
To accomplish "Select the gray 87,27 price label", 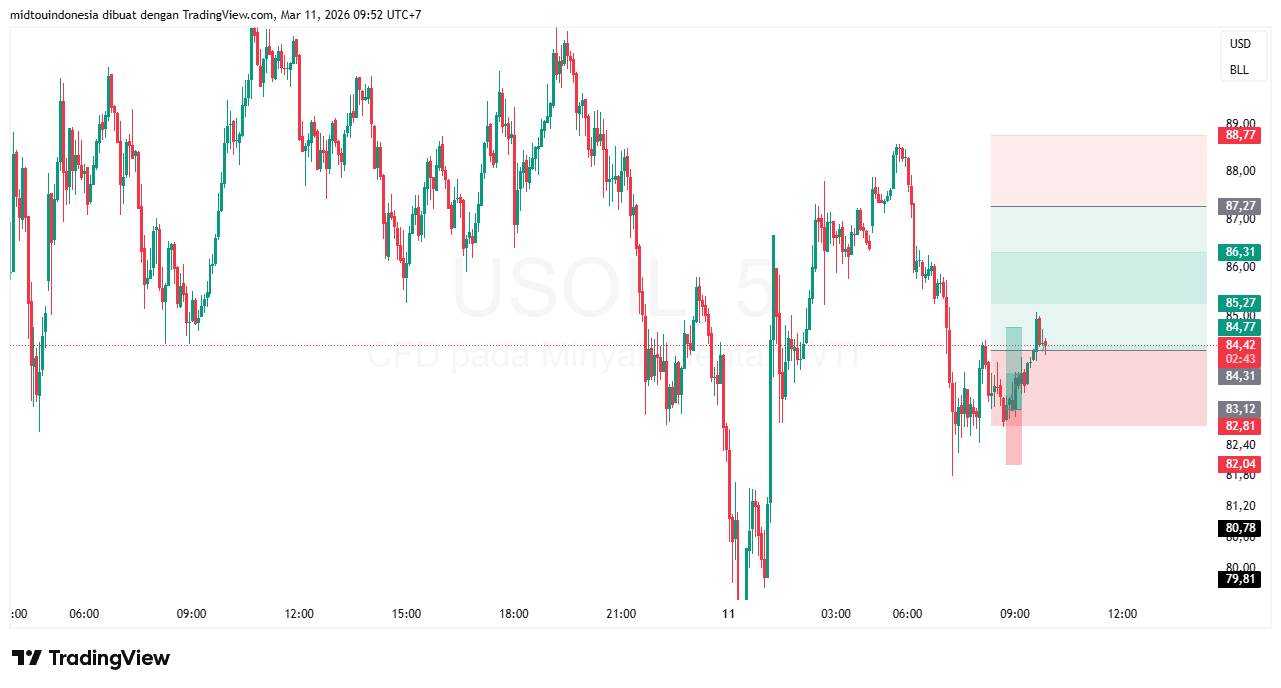I will [1240, 207].
